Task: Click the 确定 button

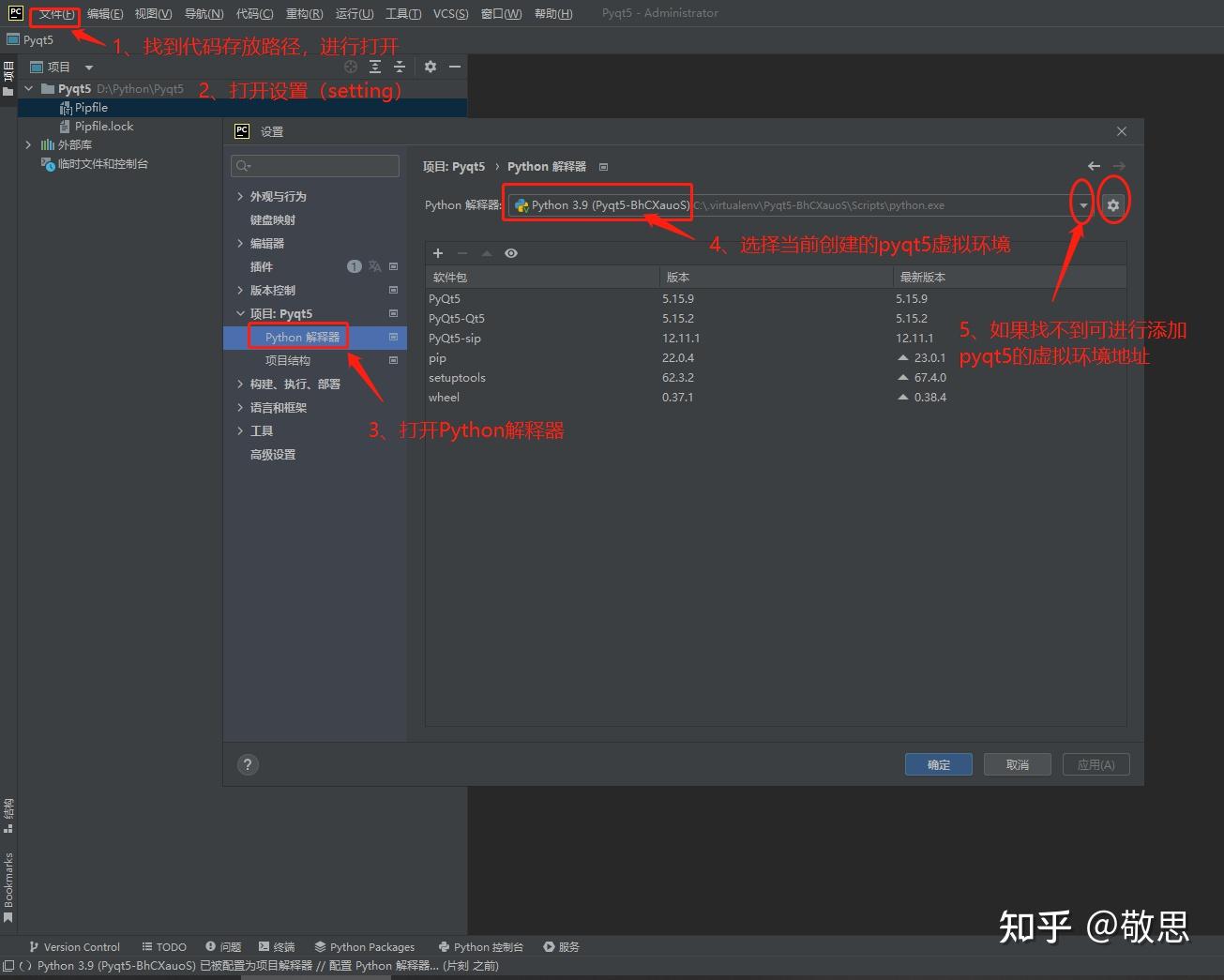Action: (937, 763)
